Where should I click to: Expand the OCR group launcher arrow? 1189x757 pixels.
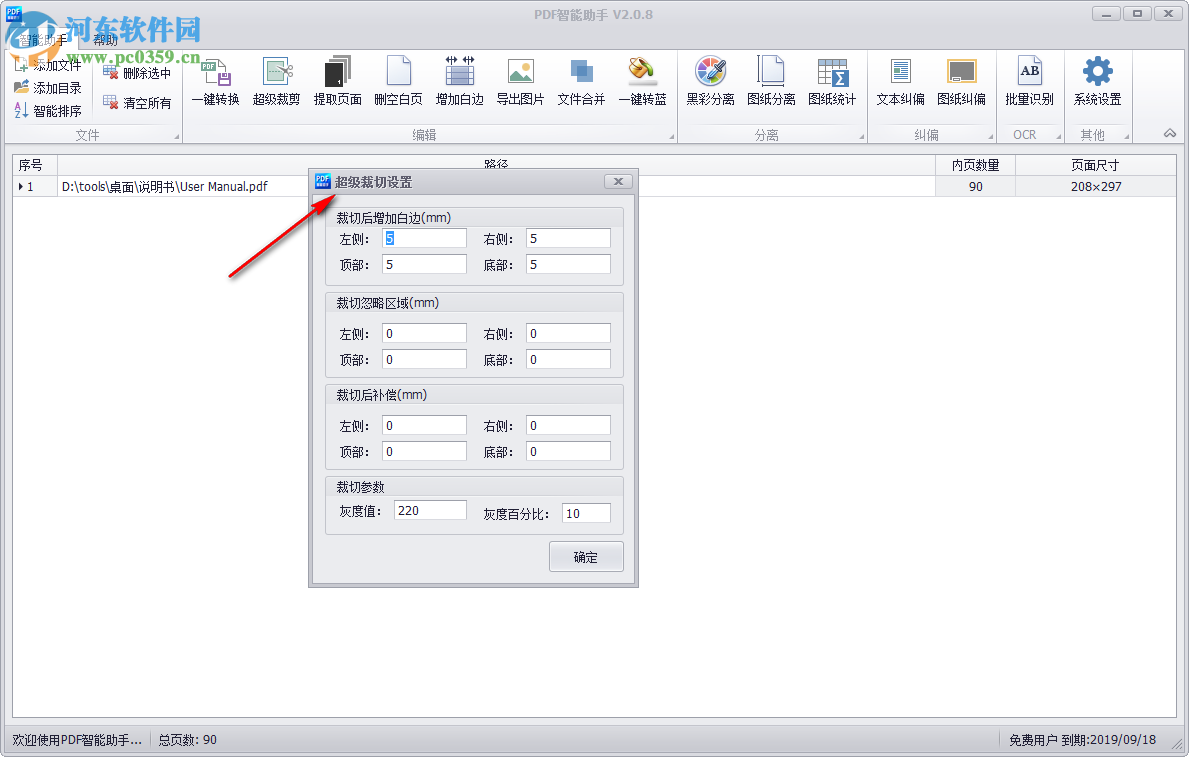tap(1059, 137)
